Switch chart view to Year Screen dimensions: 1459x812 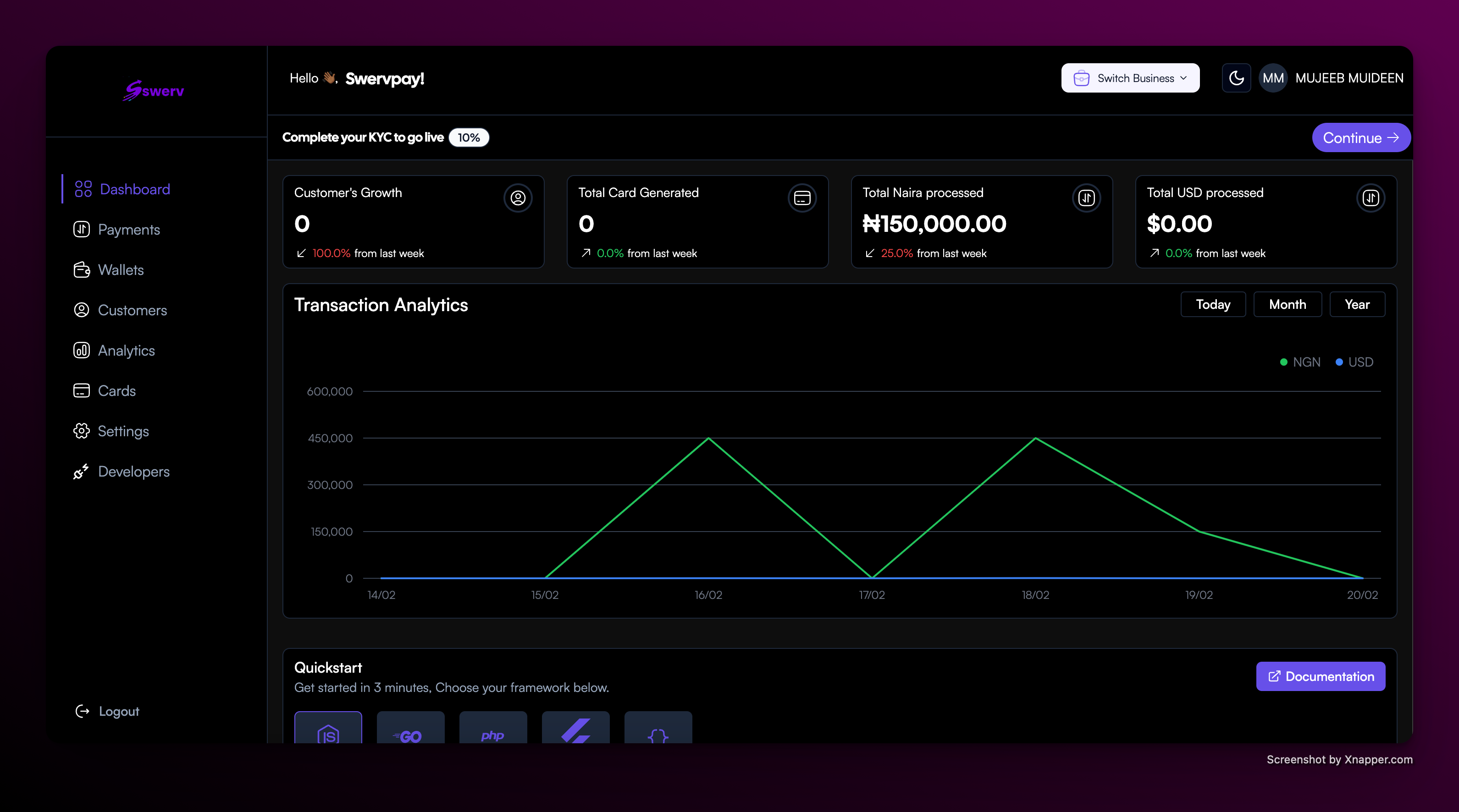1357,304
